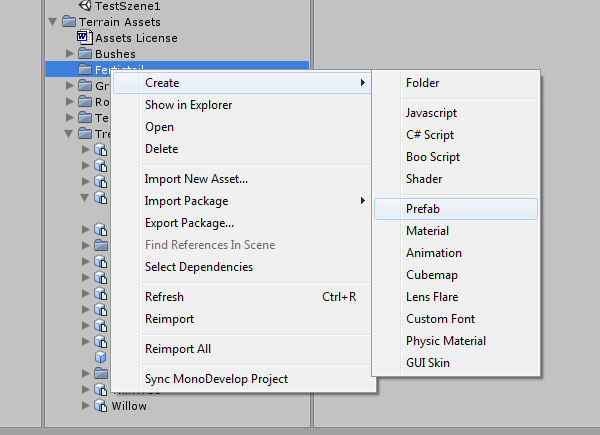Click Delete in the context menu

(161, 149)
